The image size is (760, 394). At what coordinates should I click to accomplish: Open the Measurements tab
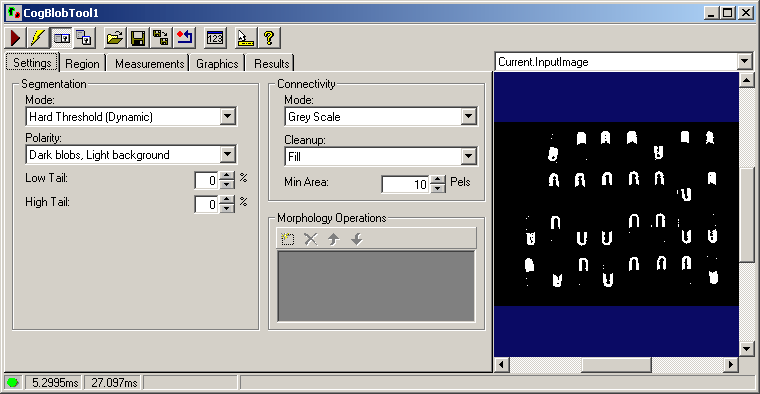149,63
